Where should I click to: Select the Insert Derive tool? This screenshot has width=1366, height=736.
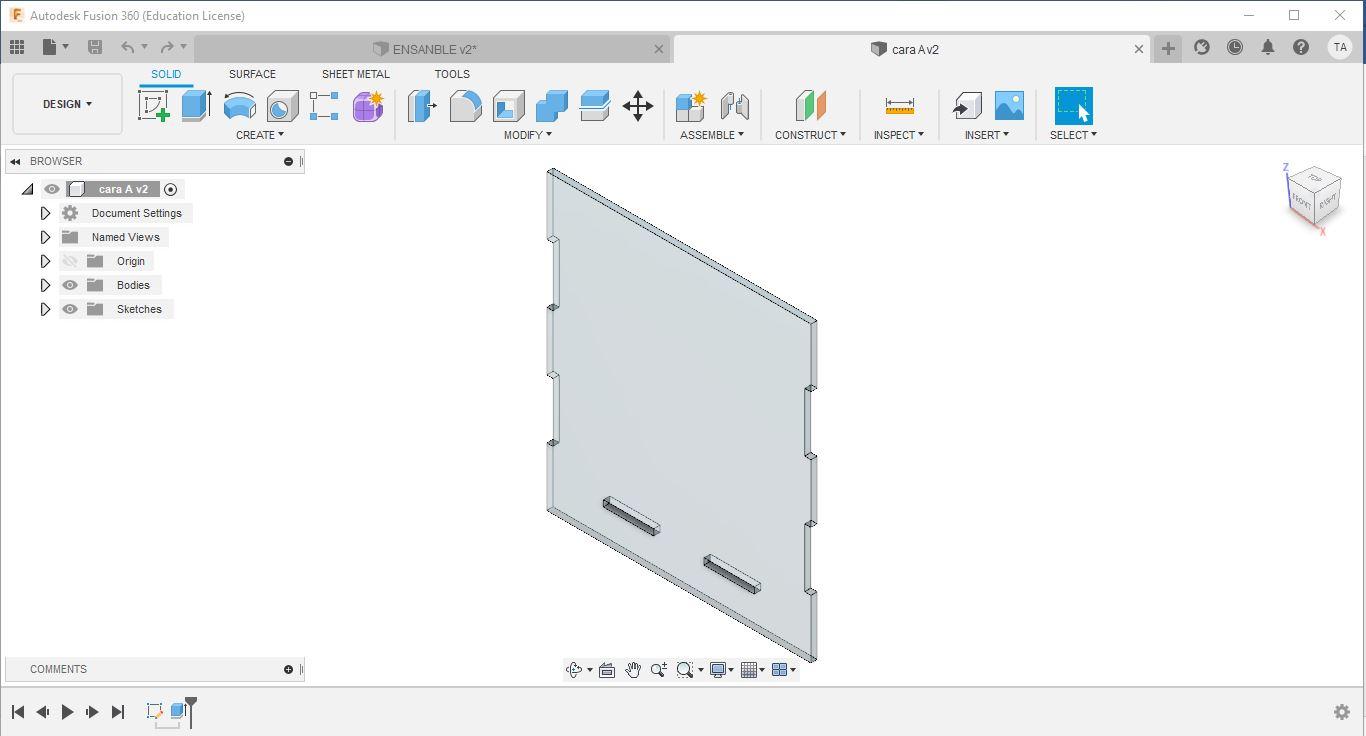(x=966, y=106)
